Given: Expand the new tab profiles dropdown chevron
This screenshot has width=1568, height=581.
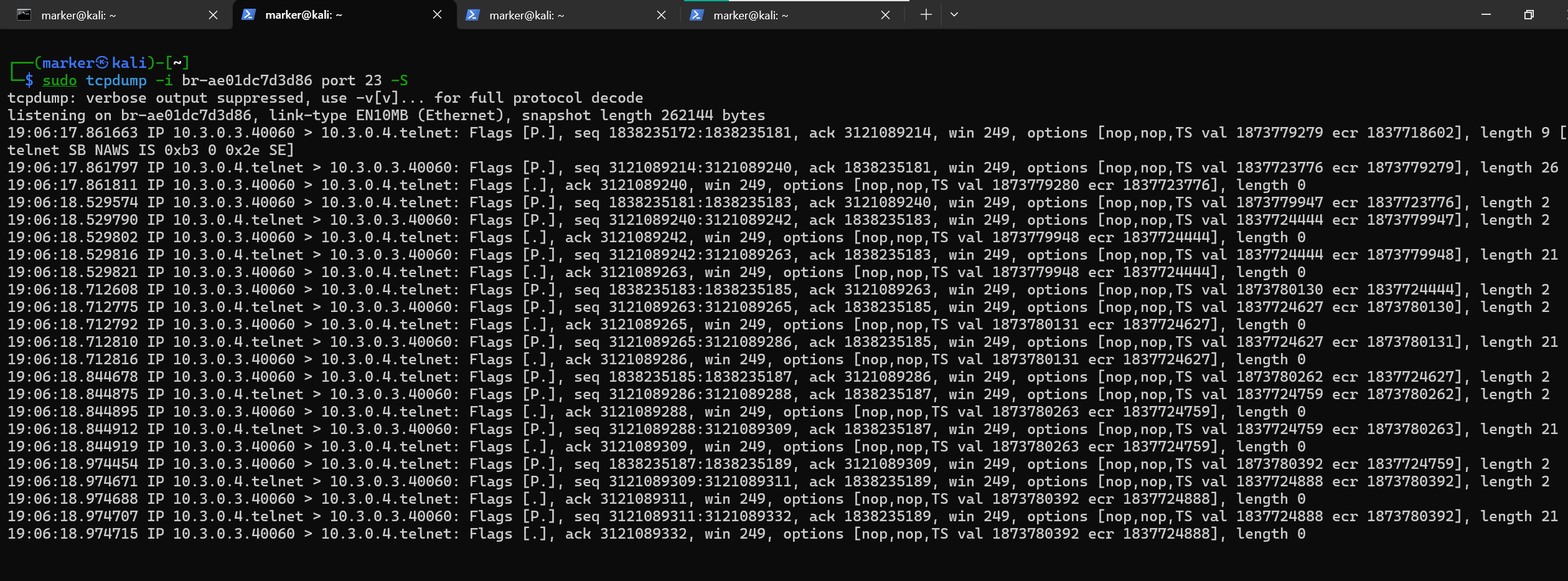Looking at the screenshot, I should (954, 15).
